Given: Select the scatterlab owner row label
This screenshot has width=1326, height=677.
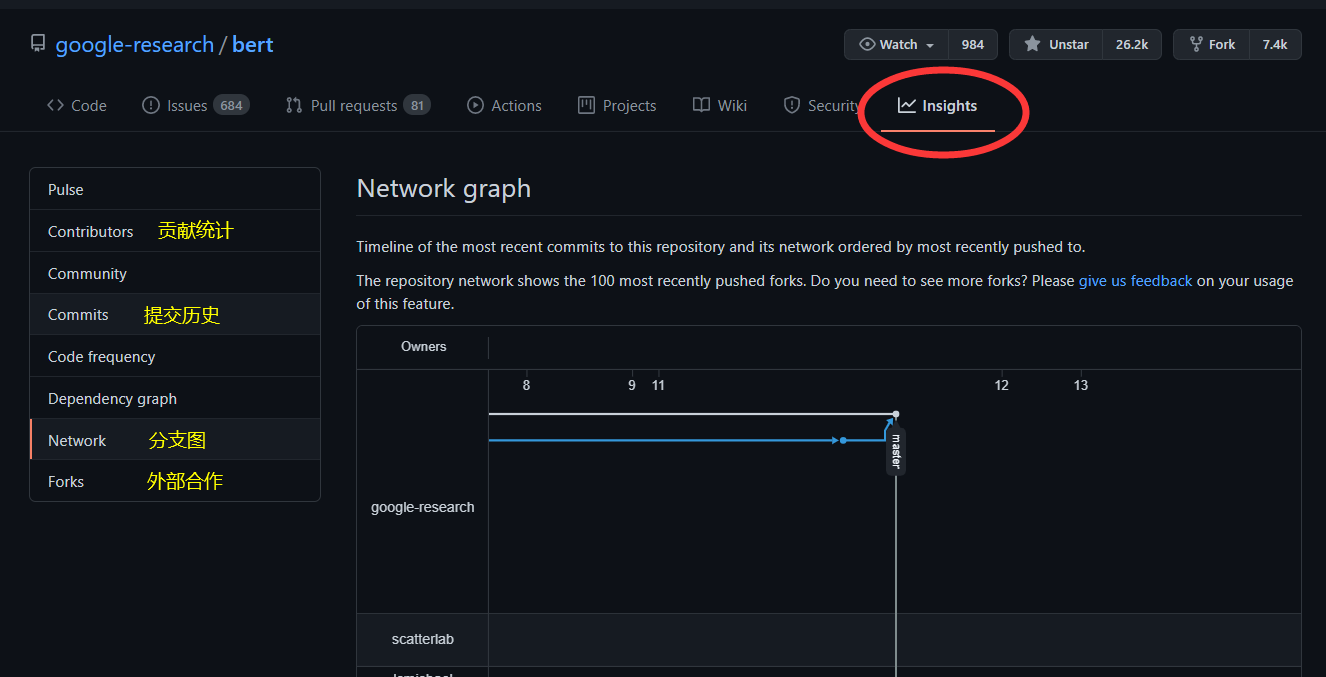Looking at the screenshot, I should coord(423,639).
